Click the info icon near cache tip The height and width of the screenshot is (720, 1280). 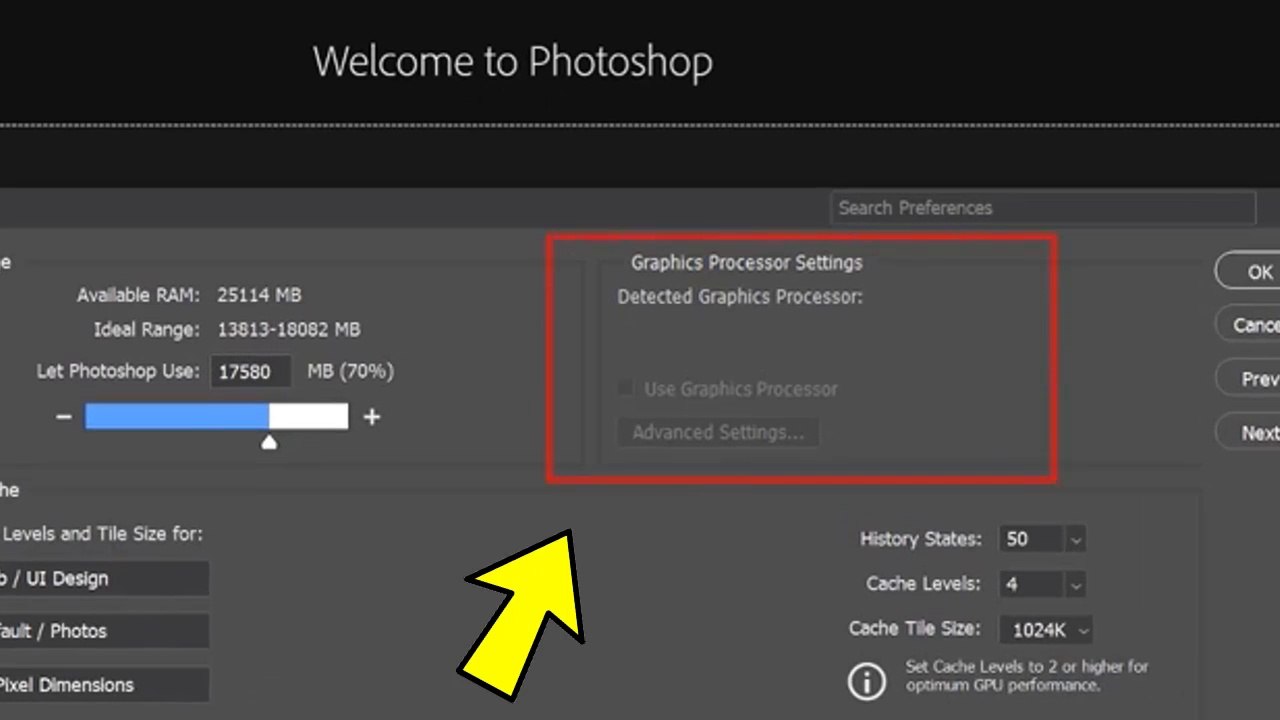[x=867, y=681]
